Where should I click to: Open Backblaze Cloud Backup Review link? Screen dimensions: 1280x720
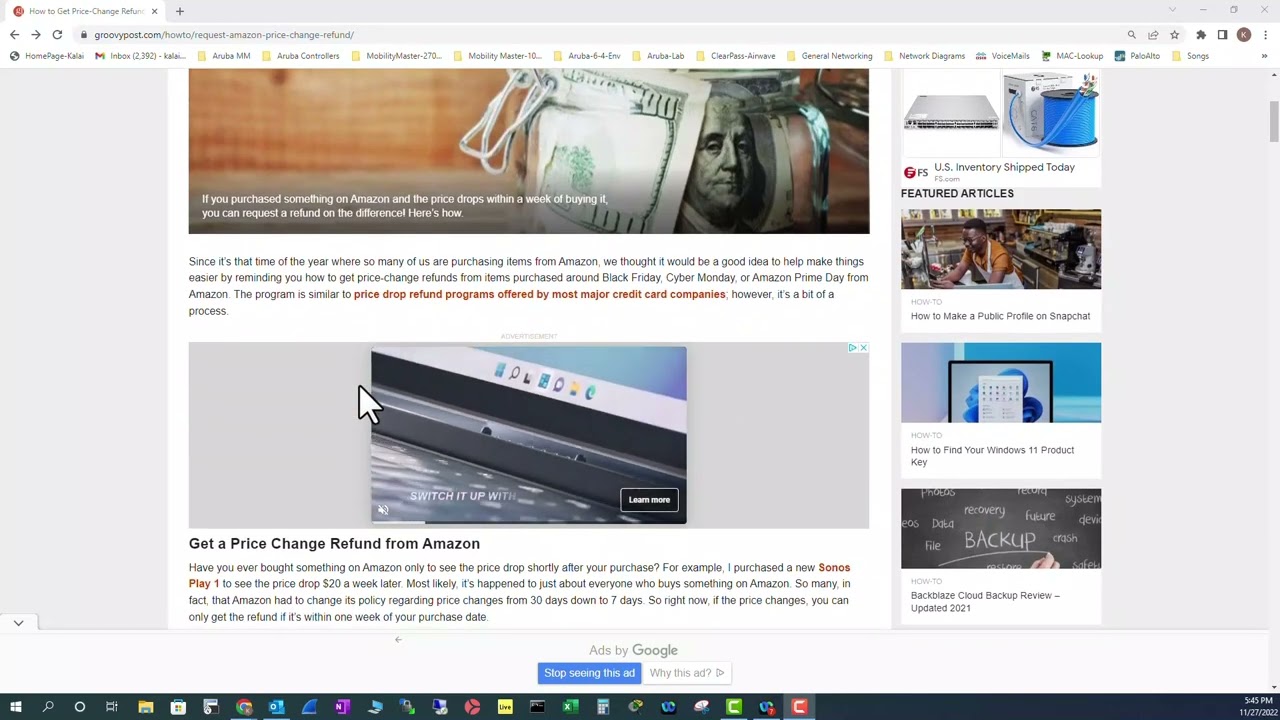point(985,602)
